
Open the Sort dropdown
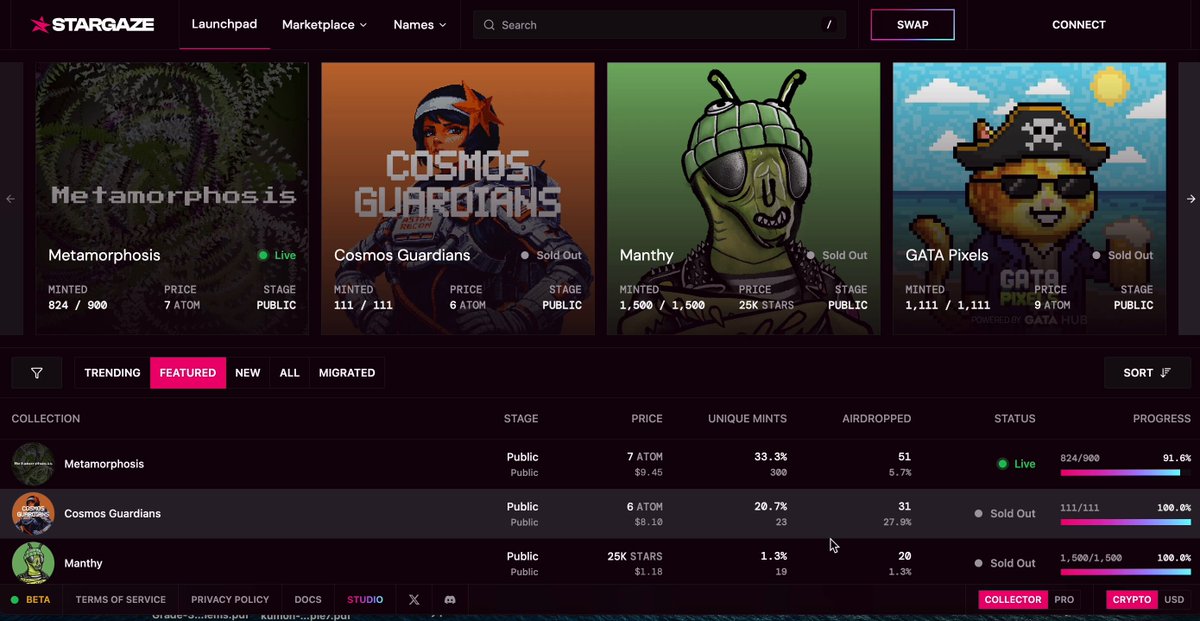1147,373
